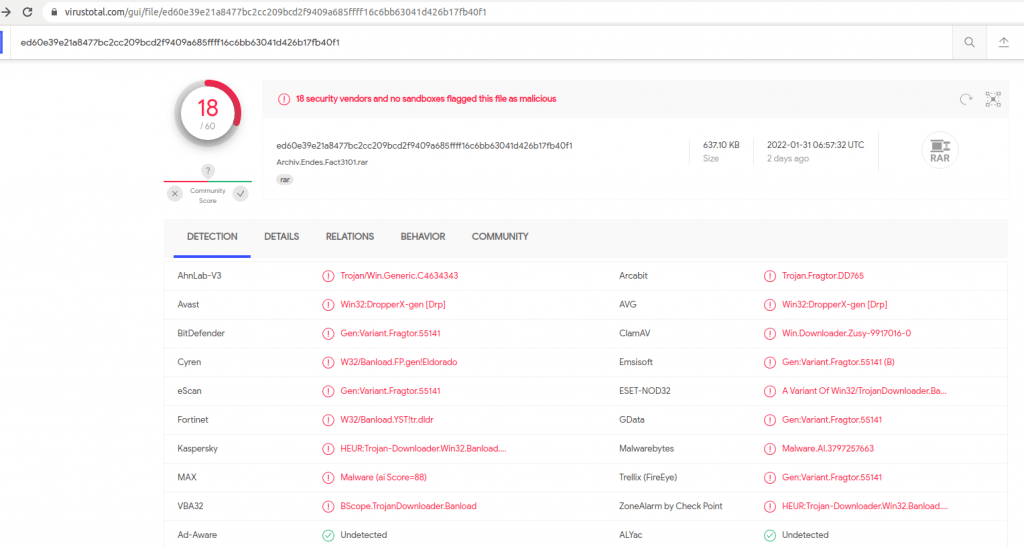Screen dimensions: 1024x548
Task: Click the warning icon next to AhnLab-V3 result
Action: point(328,276)
